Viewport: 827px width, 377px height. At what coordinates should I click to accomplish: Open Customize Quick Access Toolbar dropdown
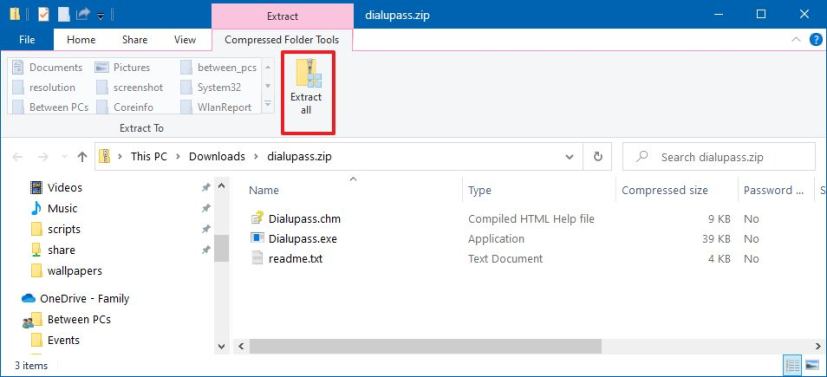point(100,15)
